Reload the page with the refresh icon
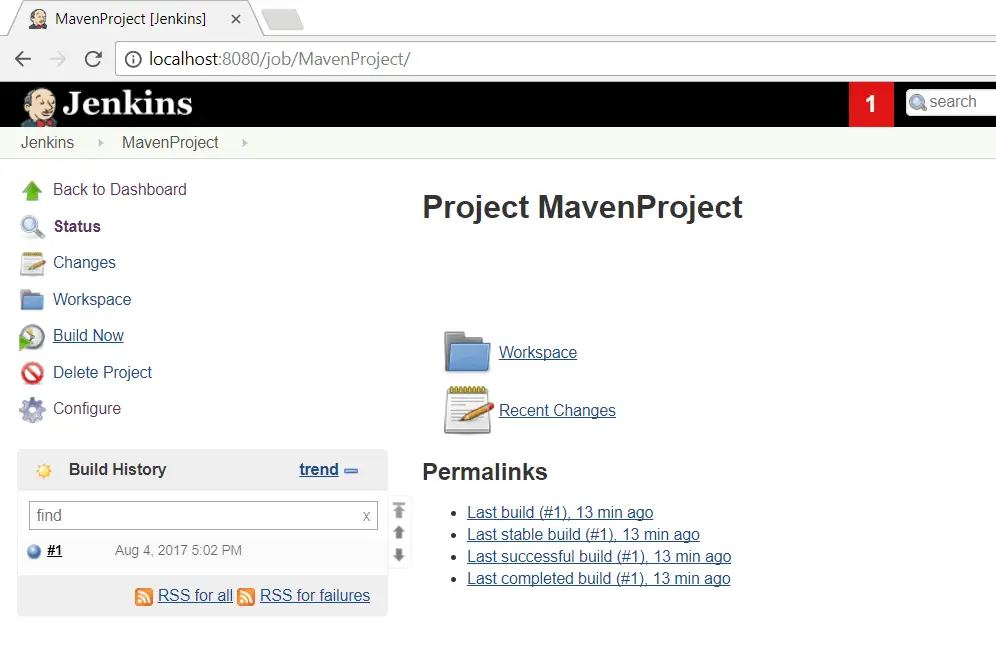Screen dimensions: 996x648 coord(93,59)
